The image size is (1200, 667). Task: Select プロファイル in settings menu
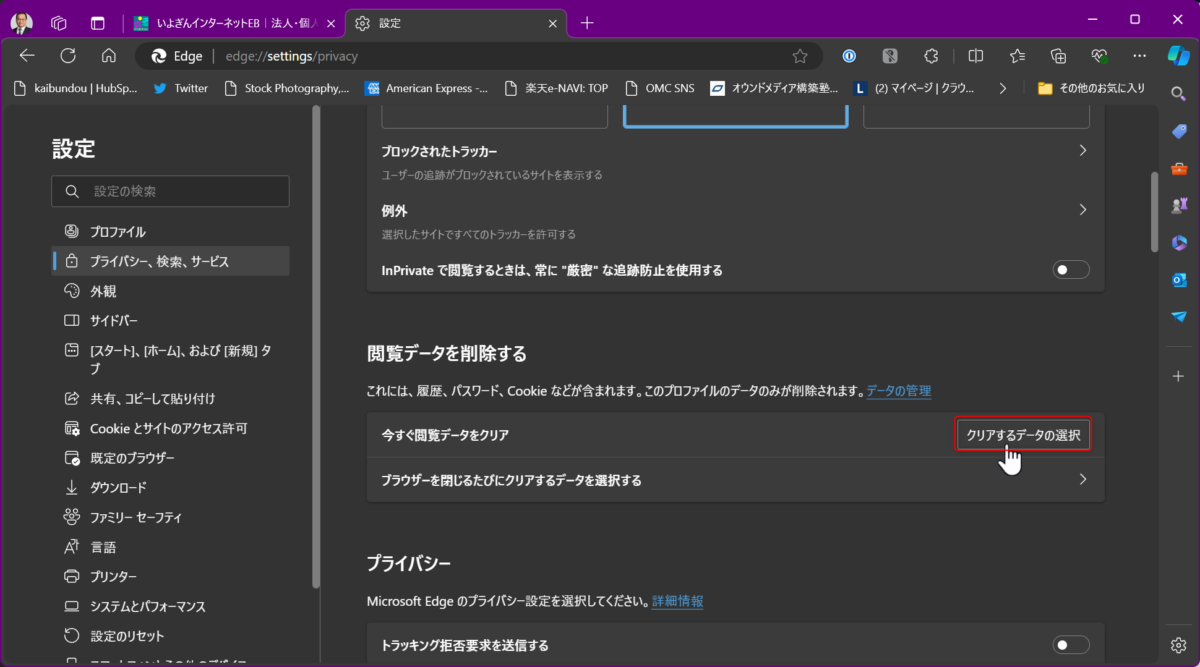point(117,232)
